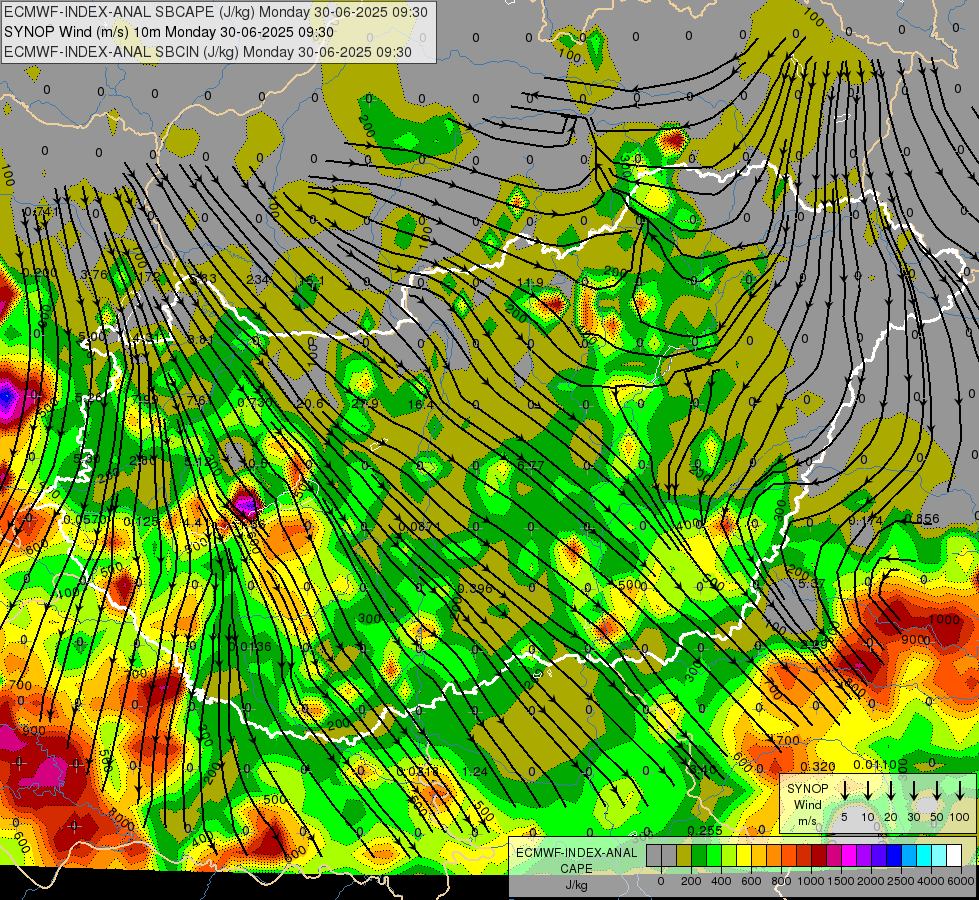Click the 6.77 value on the map
This screenshot has height=900, width=979.
tap(531, 465)
